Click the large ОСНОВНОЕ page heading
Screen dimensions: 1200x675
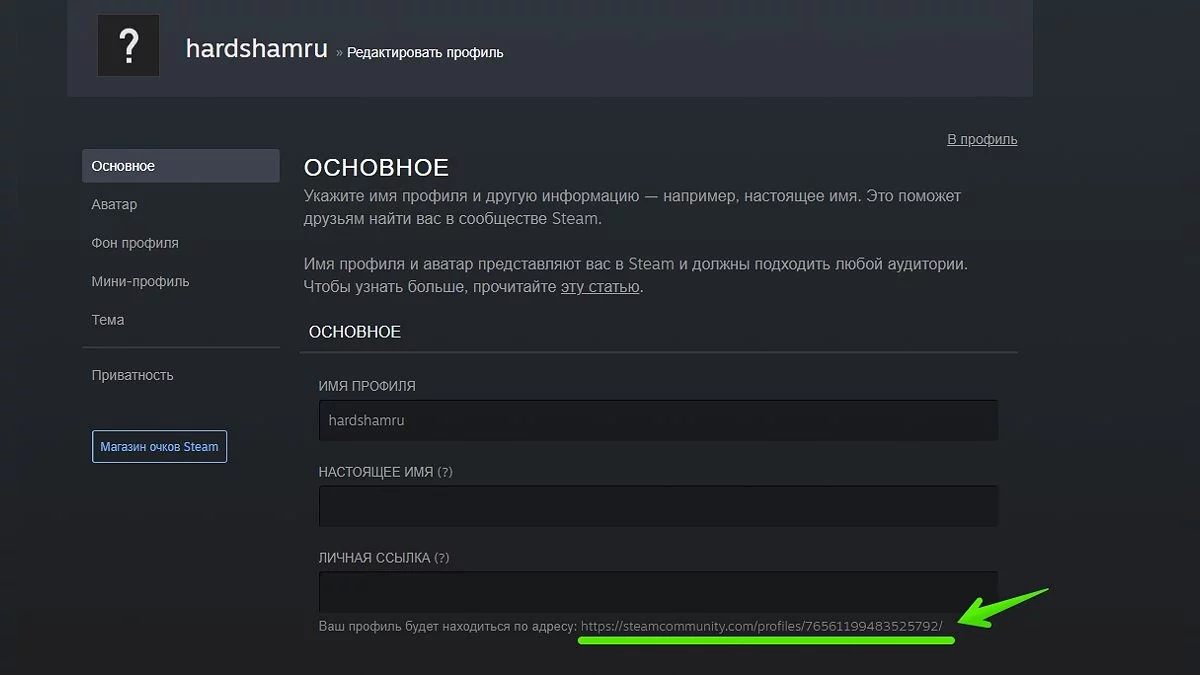pyautogui.click(x=376, y=167)
